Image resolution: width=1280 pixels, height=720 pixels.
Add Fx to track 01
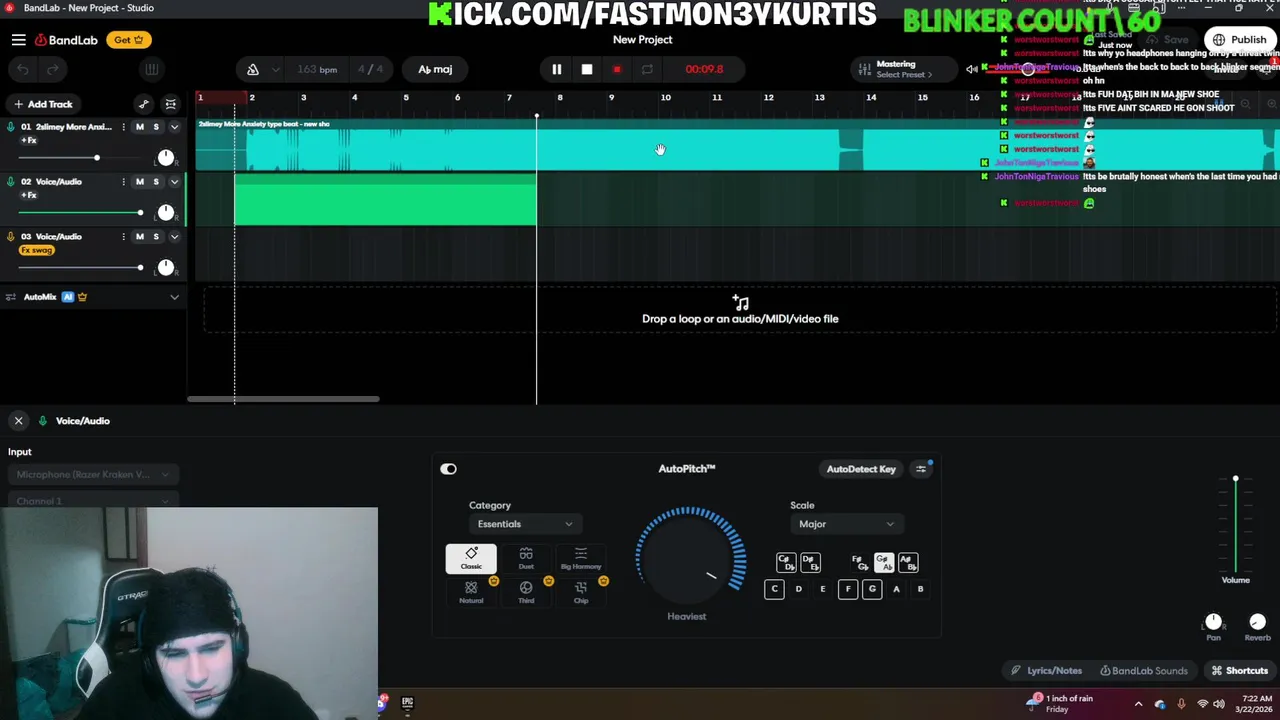point(28,141)
